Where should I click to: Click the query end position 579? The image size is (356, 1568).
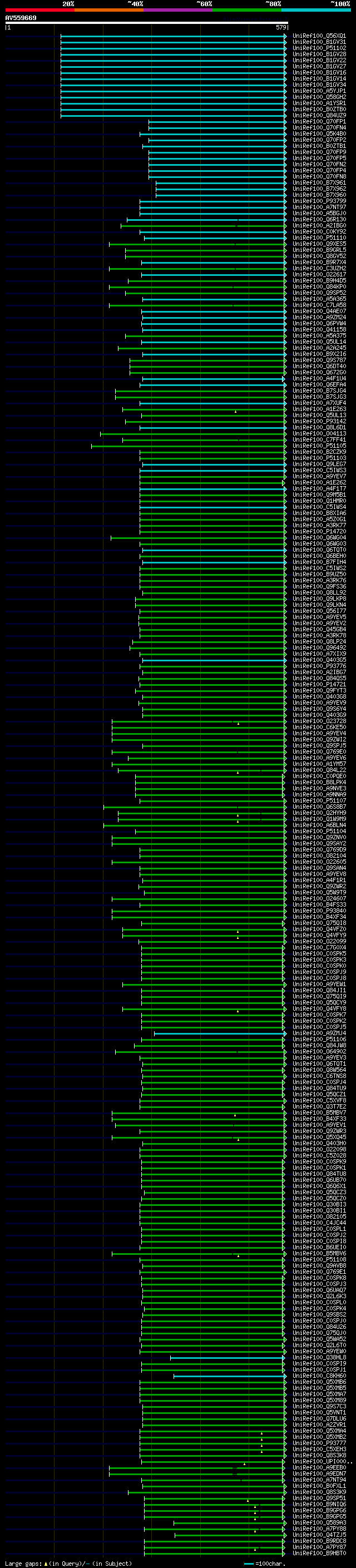point(281,27)
